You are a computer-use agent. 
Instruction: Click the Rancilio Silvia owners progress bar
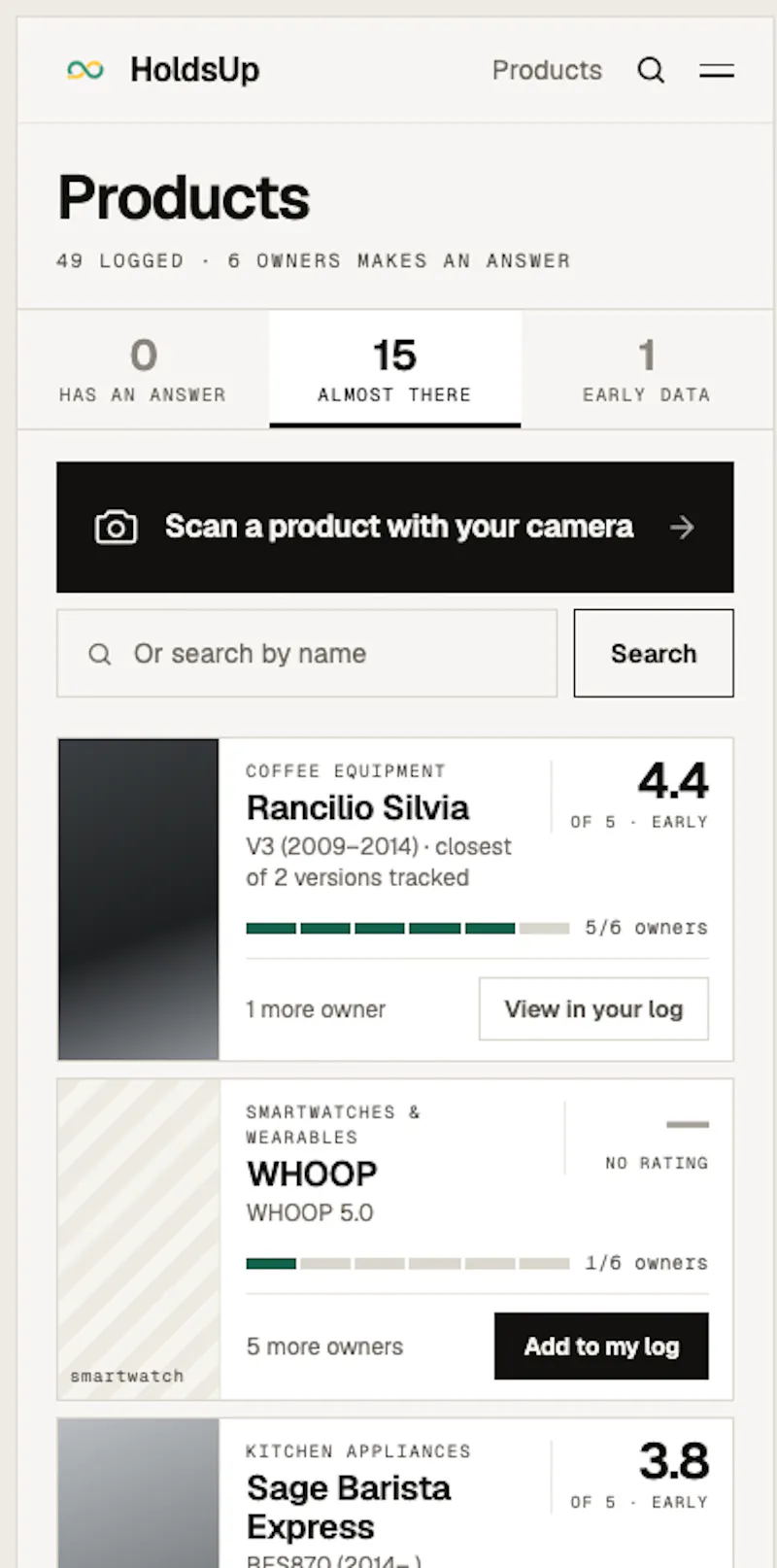click(408, 929)
